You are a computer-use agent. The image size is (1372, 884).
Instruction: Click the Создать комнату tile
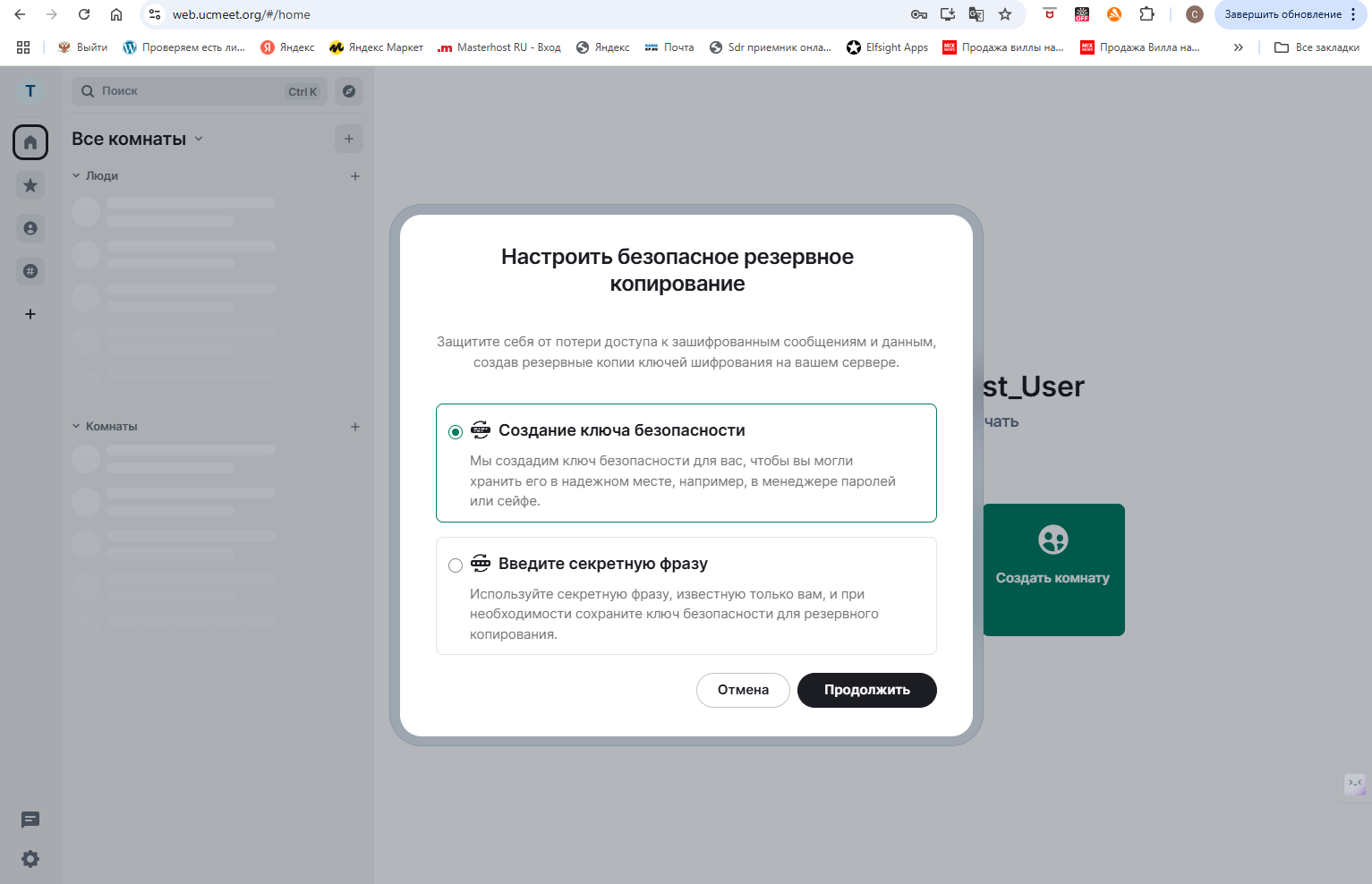tap(1052, 569)
